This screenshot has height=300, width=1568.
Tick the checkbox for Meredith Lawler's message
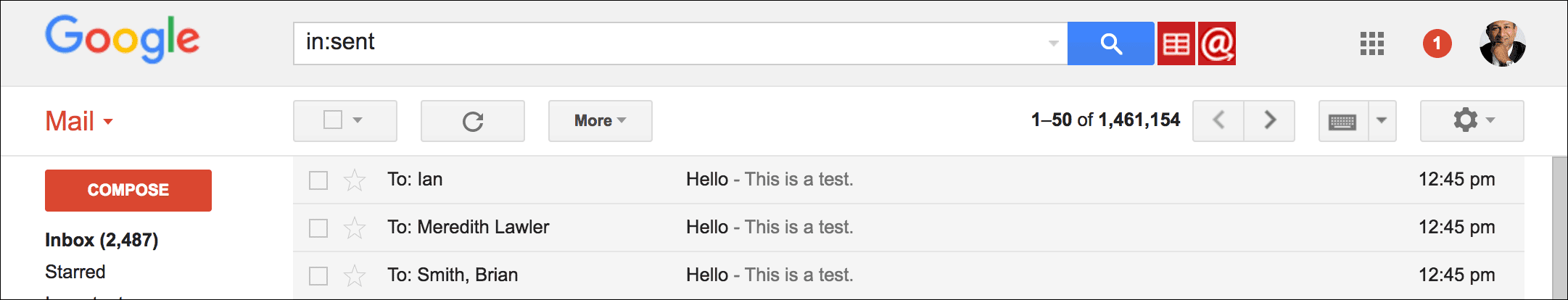318,228
